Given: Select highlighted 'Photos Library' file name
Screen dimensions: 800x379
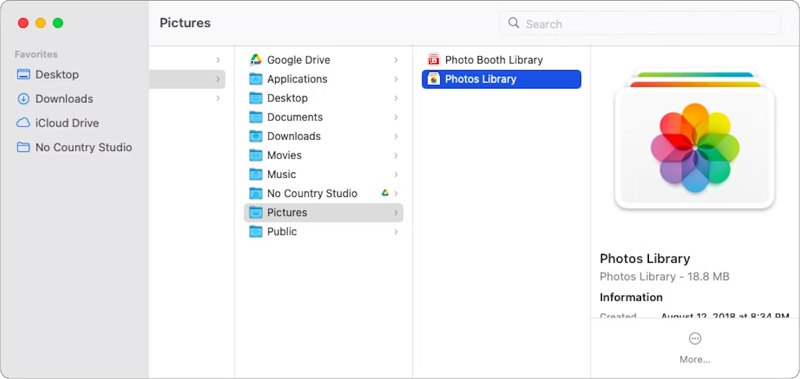Looking at the screenshot, I should coord(480,79).
